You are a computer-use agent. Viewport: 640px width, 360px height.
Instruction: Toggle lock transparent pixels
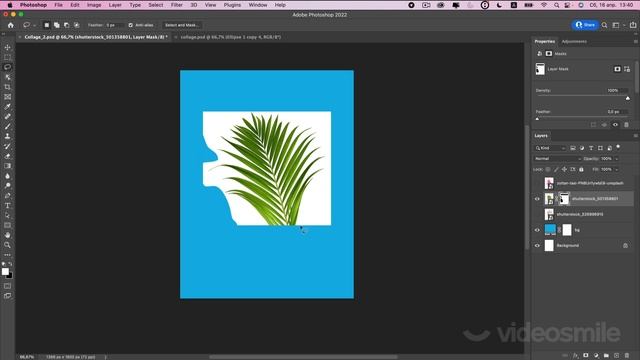(548, 169)
